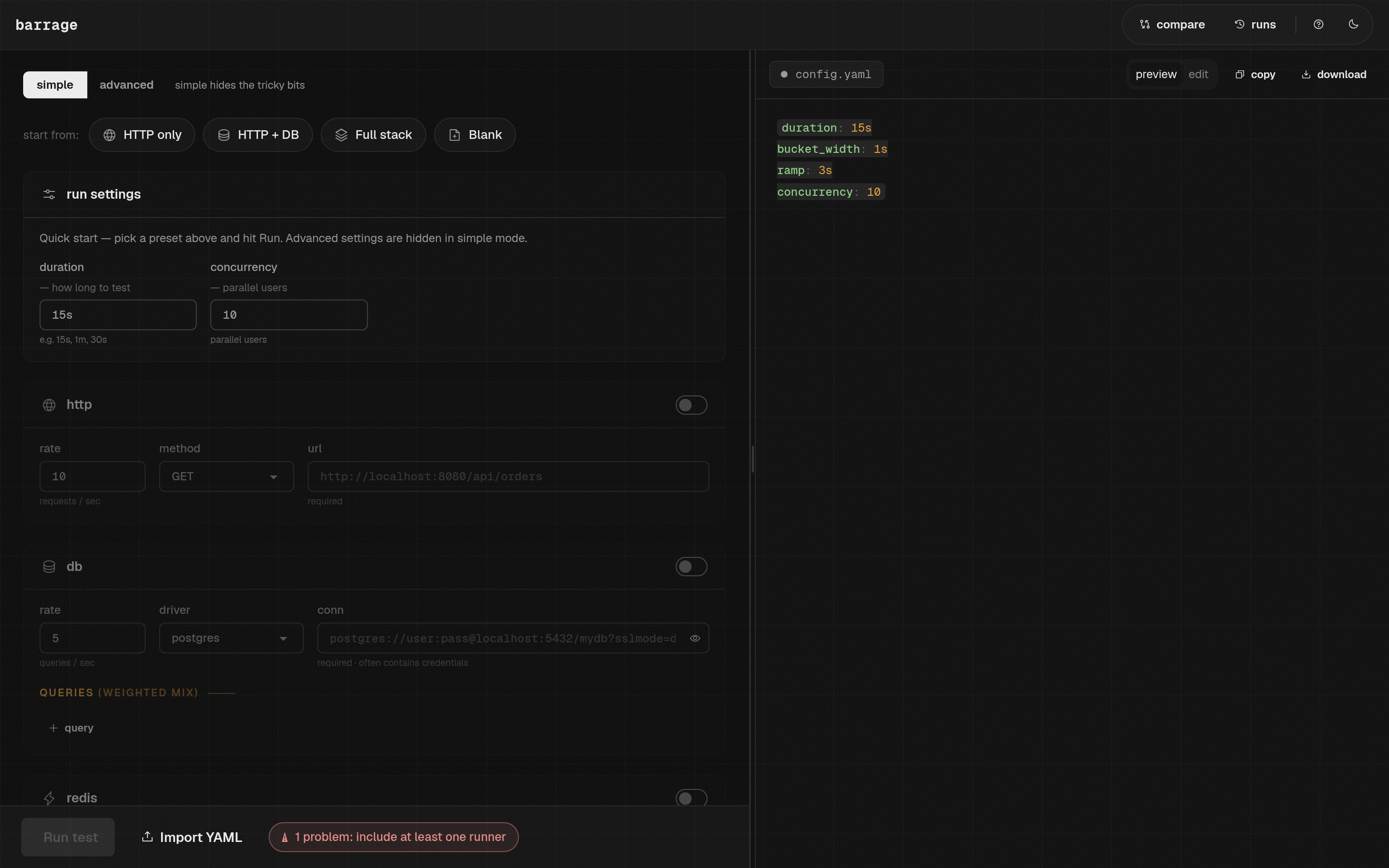Select the config.yaml file tab
Screen dimensions: 1389x868
[x=826, y=75]
